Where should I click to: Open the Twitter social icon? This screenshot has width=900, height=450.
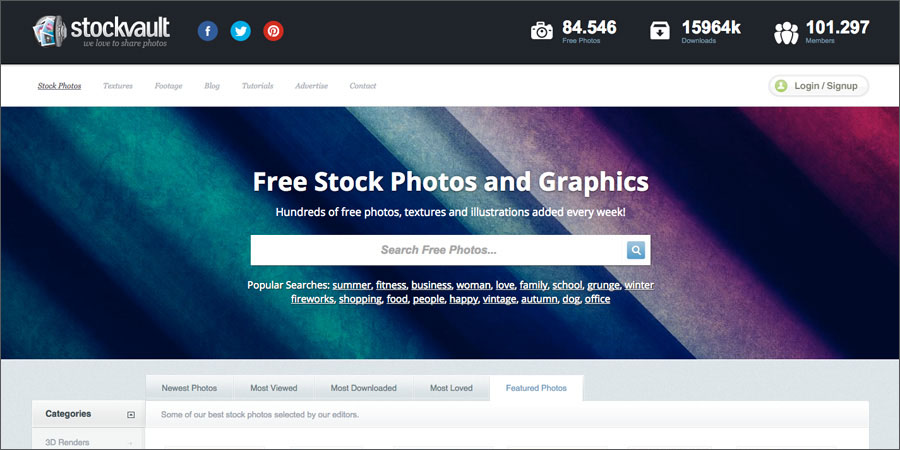click(240, 30)
